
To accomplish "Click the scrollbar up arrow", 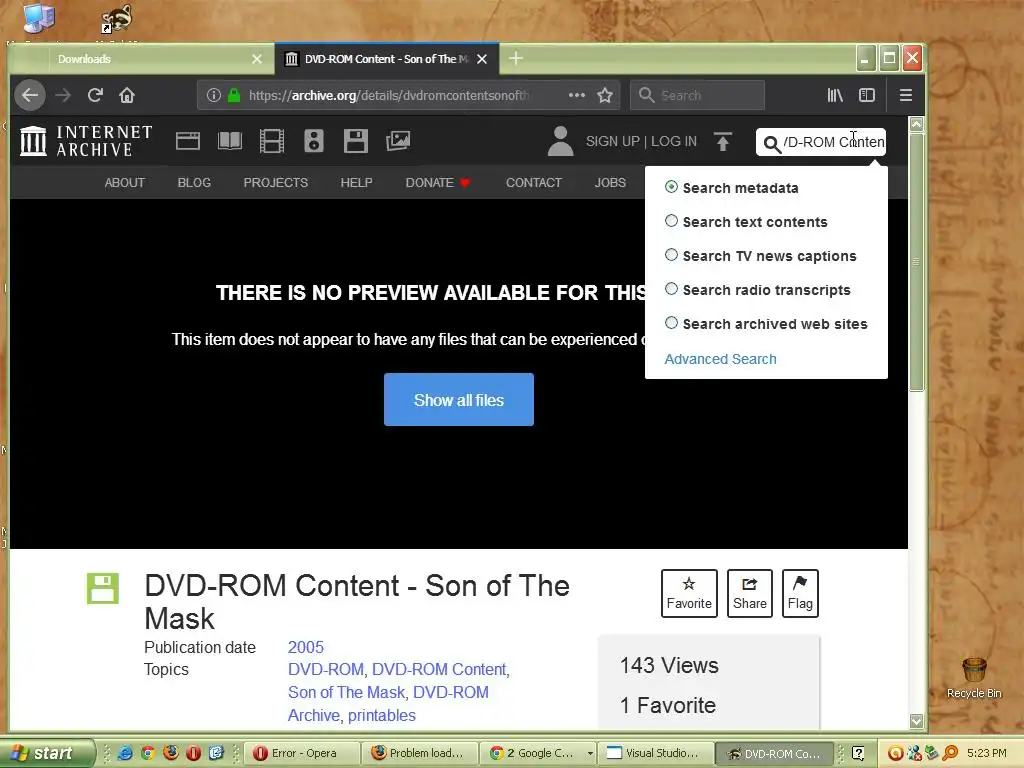I will (x=916, y=124).
